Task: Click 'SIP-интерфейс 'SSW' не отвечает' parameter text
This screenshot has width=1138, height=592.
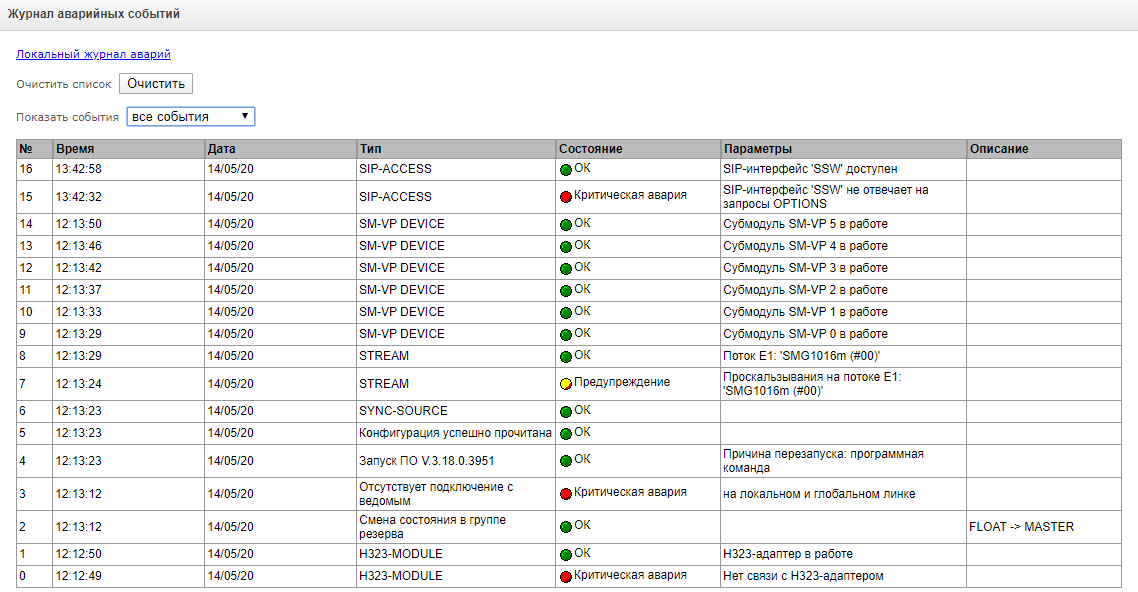Action: [x=826, y=197]
